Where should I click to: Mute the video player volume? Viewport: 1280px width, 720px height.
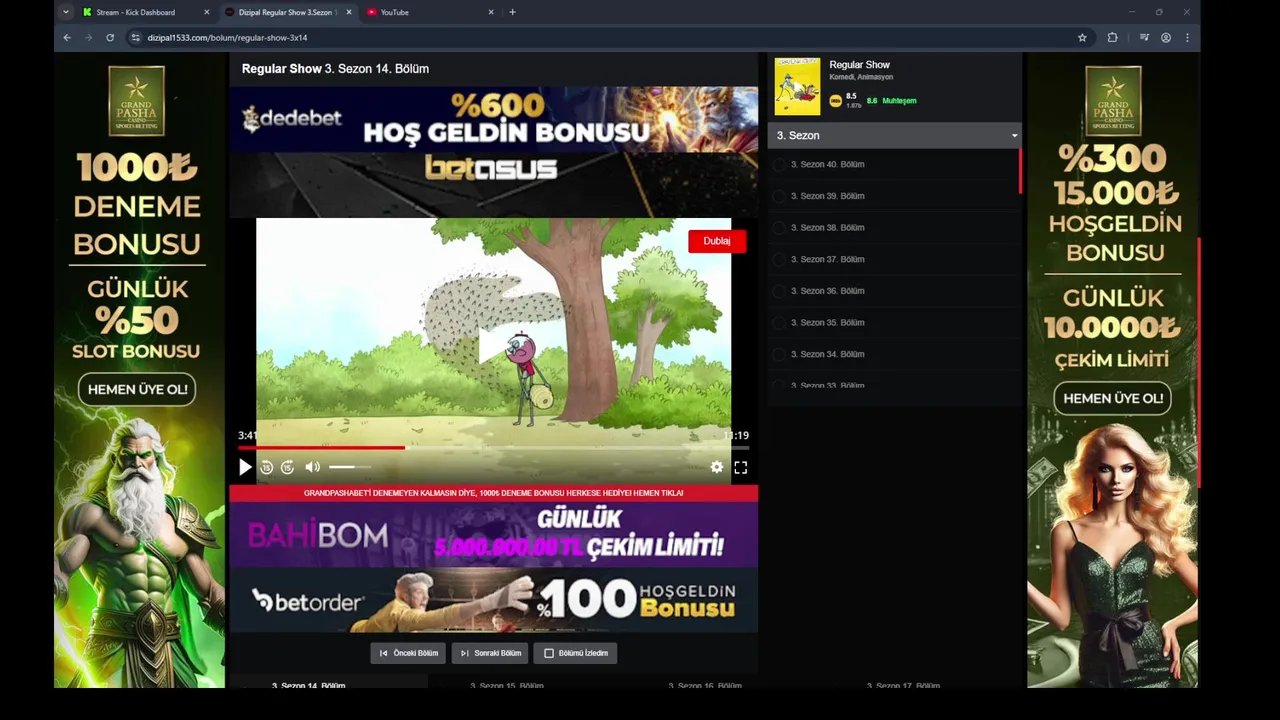[312, 467]
